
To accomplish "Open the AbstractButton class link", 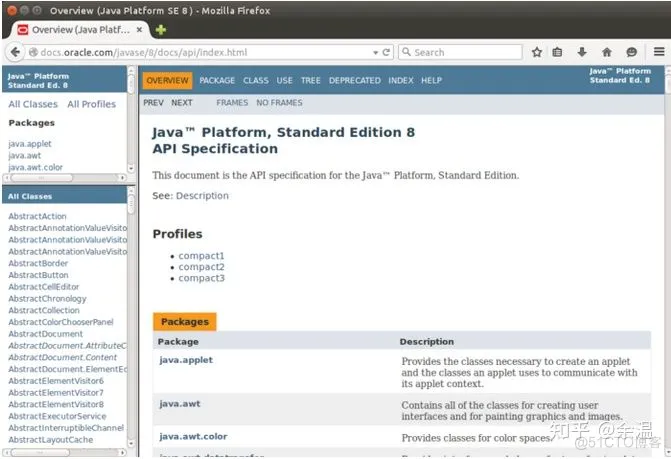I will 38,275.
